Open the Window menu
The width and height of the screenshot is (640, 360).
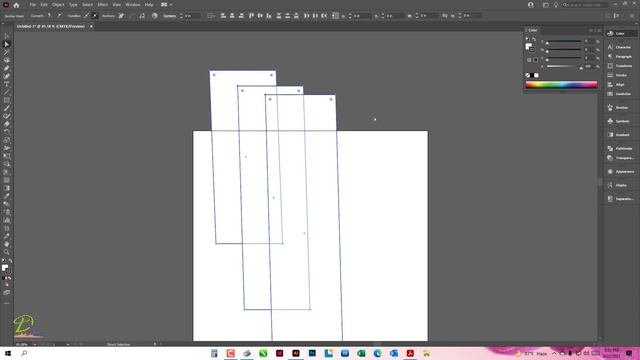133,4
